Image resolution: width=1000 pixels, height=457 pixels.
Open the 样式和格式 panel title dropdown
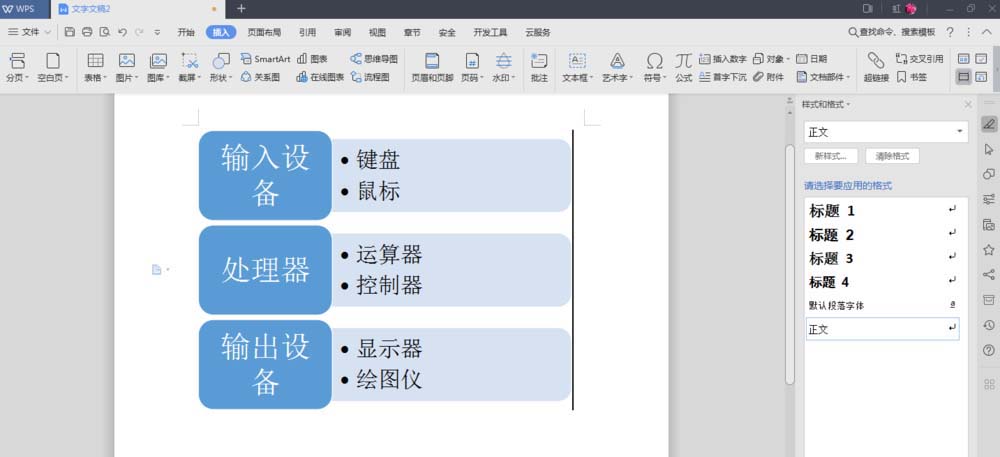pos(848,105)
